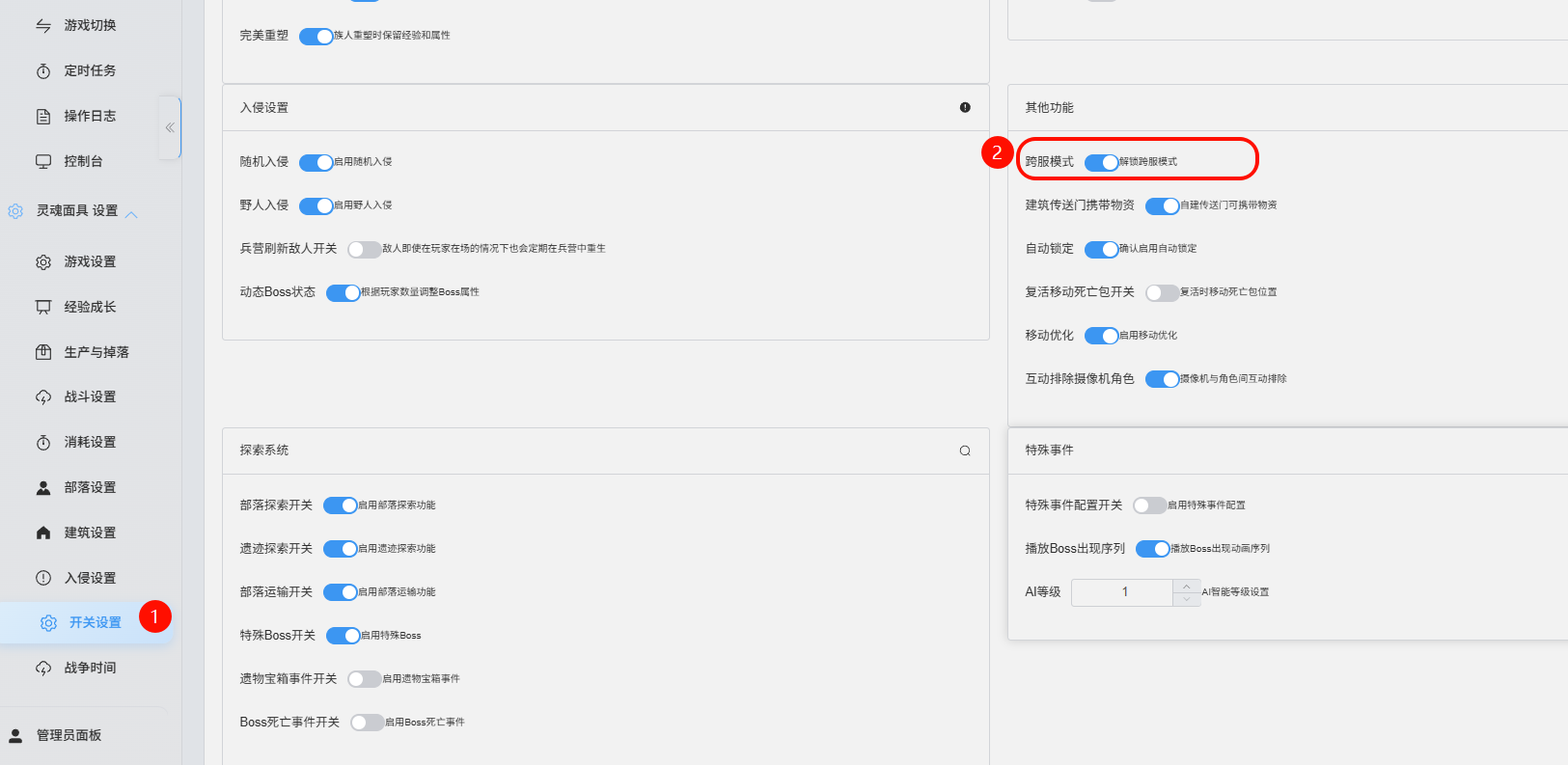Select 入侵设置 in the sidebar
The height and width of the screenshot is (765, 1568).
(x=90, y=578)
